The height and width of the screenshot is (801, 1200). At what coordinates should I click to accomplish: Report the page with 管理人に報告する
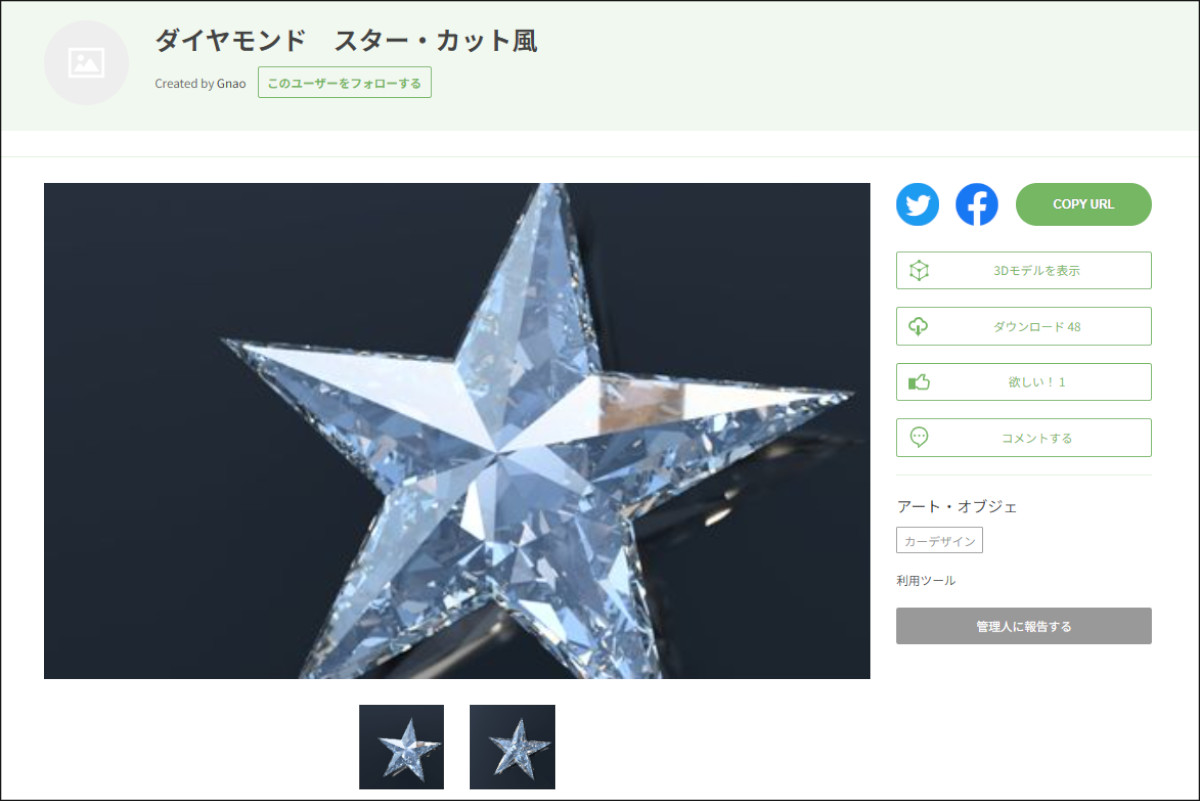pos(1024,626)
